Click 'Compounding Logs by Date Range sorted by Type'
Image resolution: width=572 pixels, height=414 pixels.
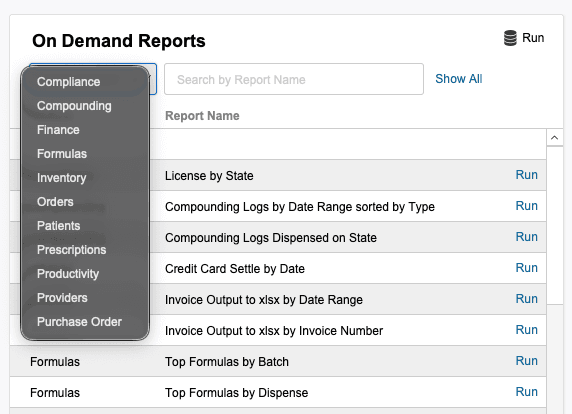[300, 207]
